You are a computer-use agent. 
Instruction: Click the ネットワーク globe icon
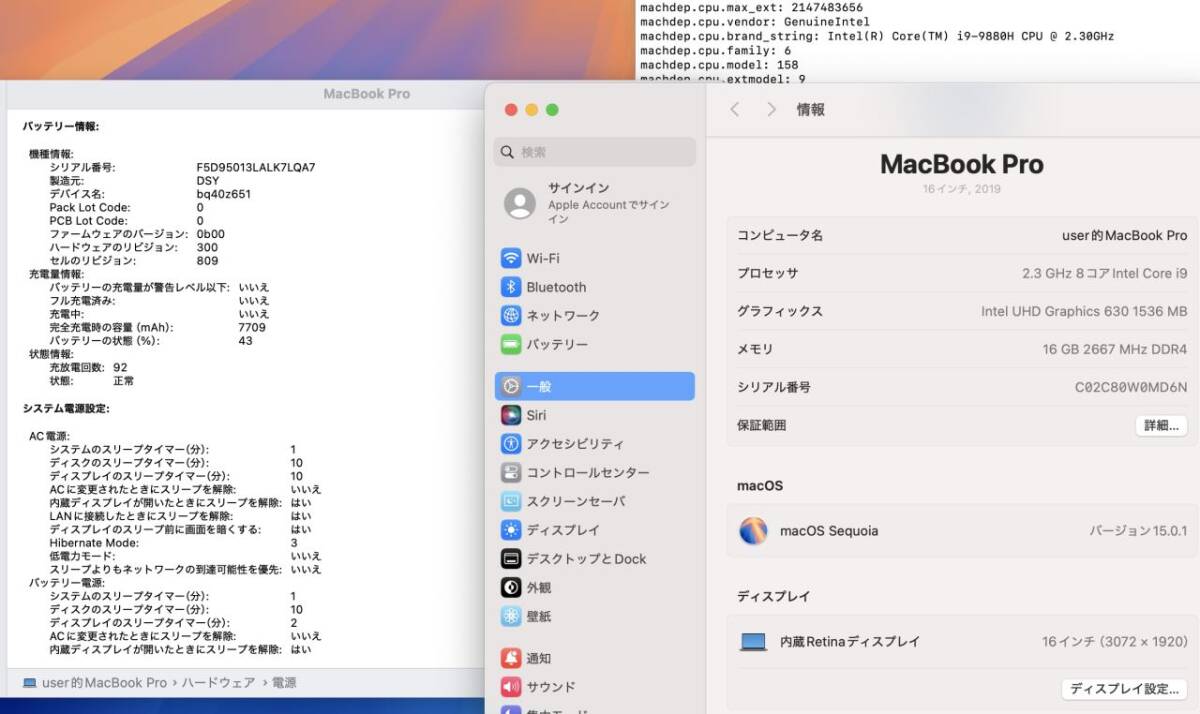point(511,315)
